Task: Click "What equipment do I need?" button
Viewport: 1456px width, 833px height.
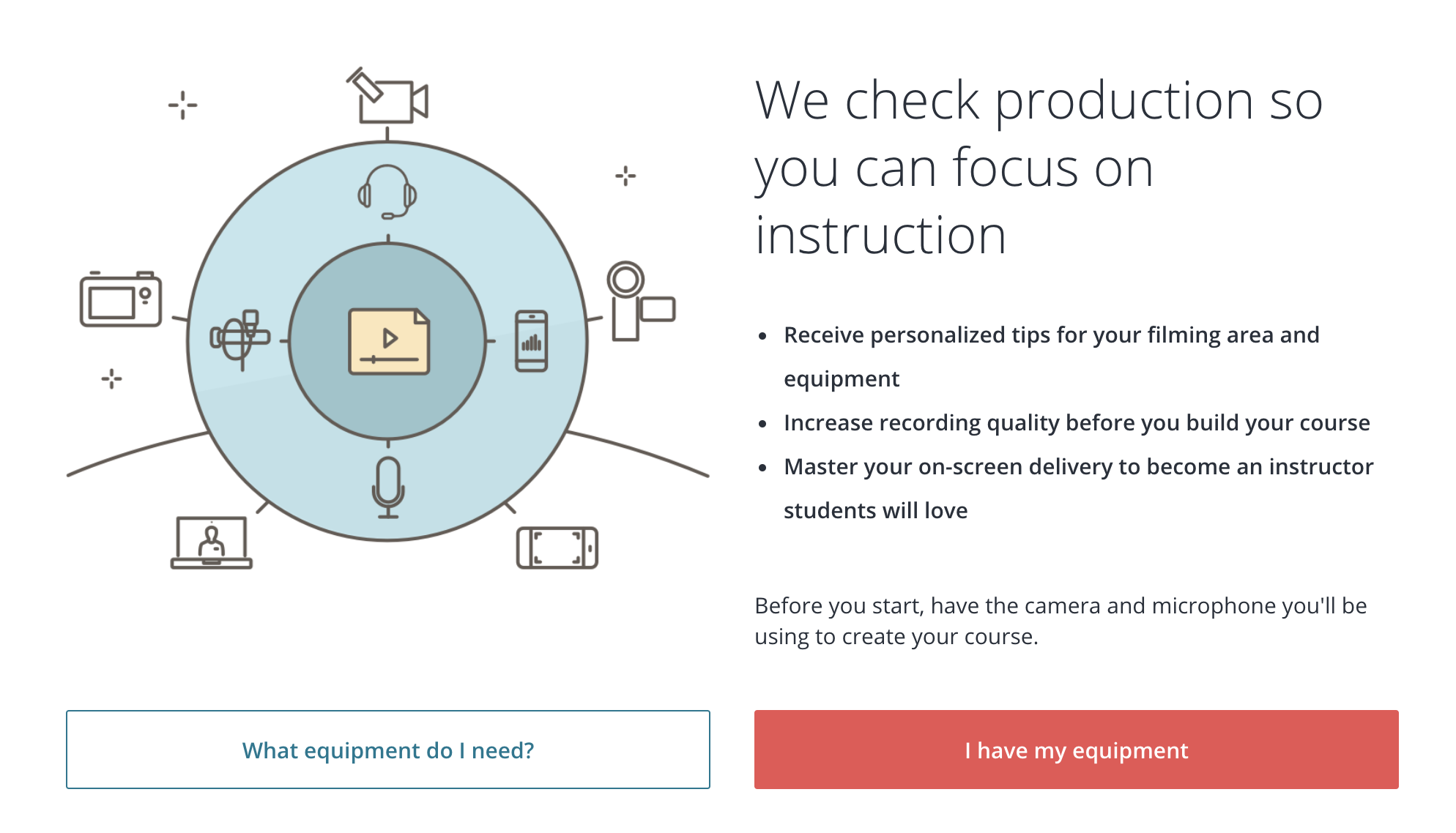Action: coord(388,750)
